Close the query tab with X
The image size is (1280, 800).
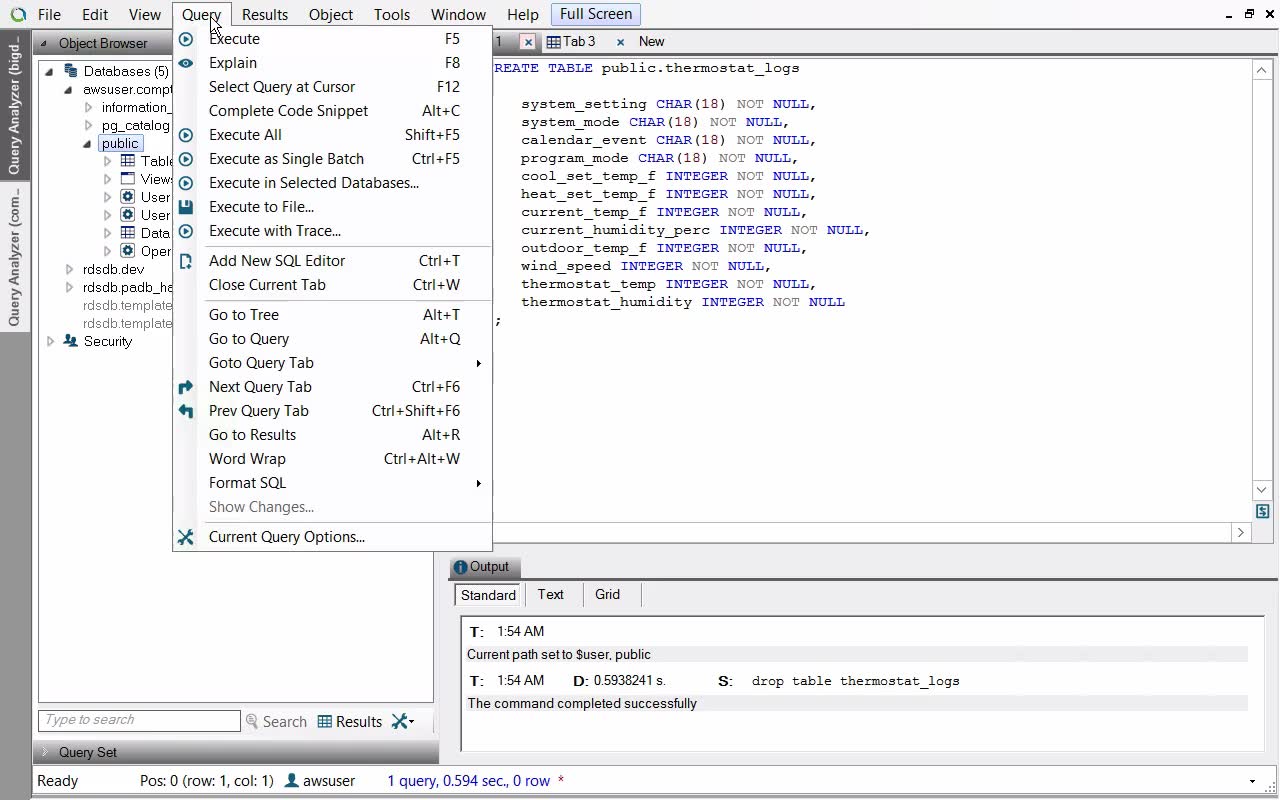click(528, 42)
